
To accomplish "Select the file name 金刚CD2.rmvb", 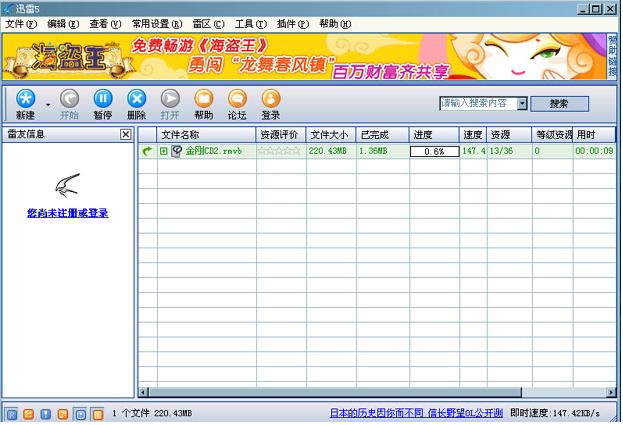I will click(214, 151).
